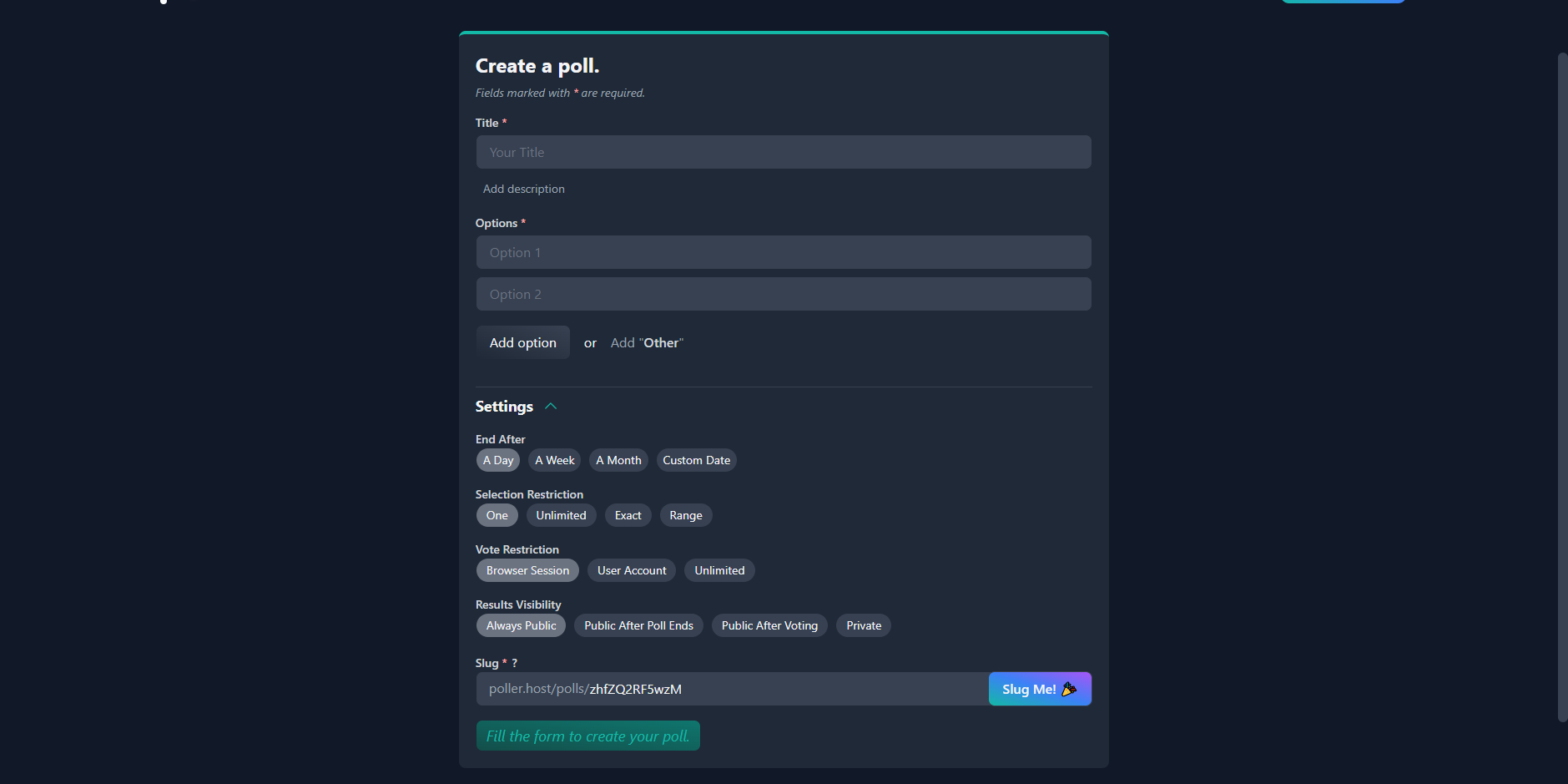Open the Add description field
Viewport: 1568px width, 784px height.
coord(523,189)
